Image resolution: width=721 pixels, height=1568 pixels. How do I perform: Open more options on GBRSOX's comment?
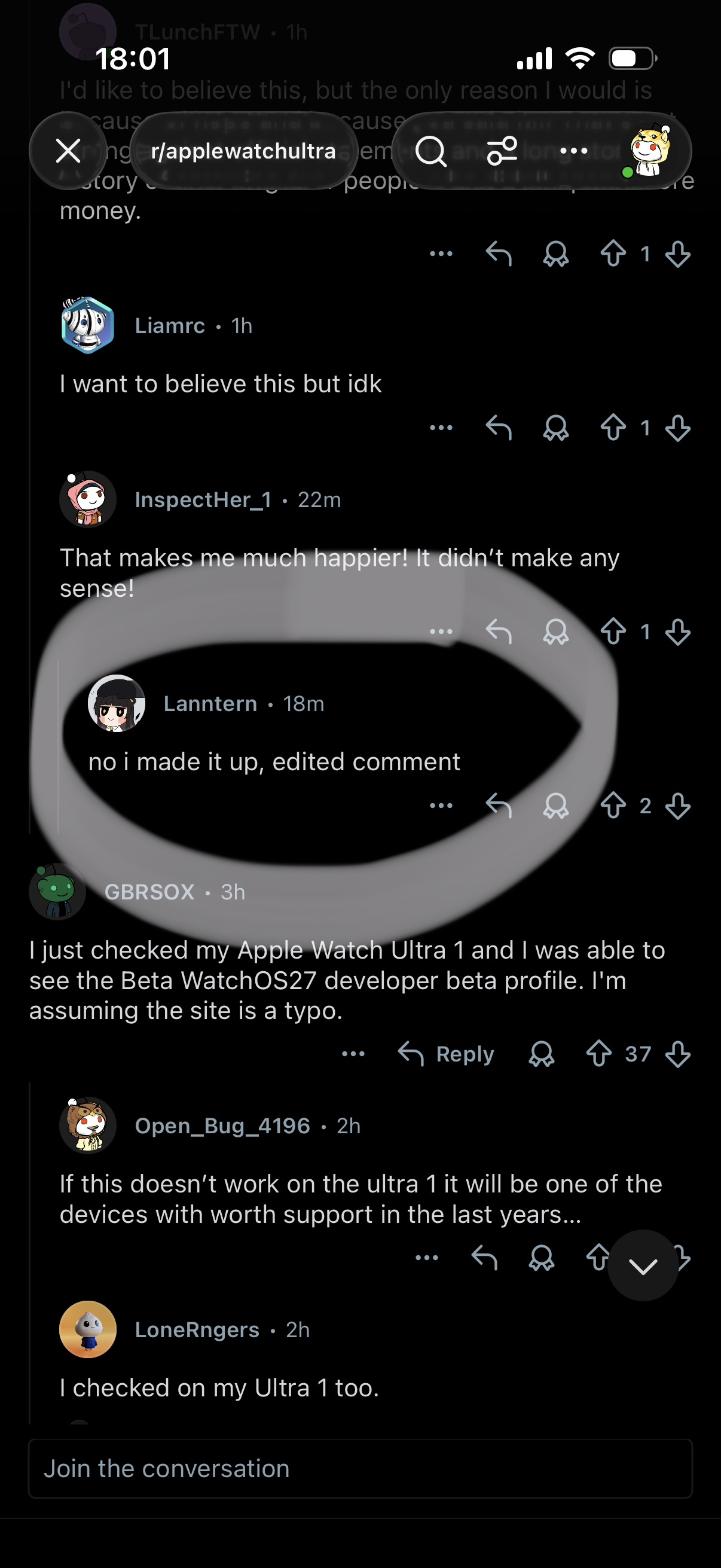coord(353,1054)
